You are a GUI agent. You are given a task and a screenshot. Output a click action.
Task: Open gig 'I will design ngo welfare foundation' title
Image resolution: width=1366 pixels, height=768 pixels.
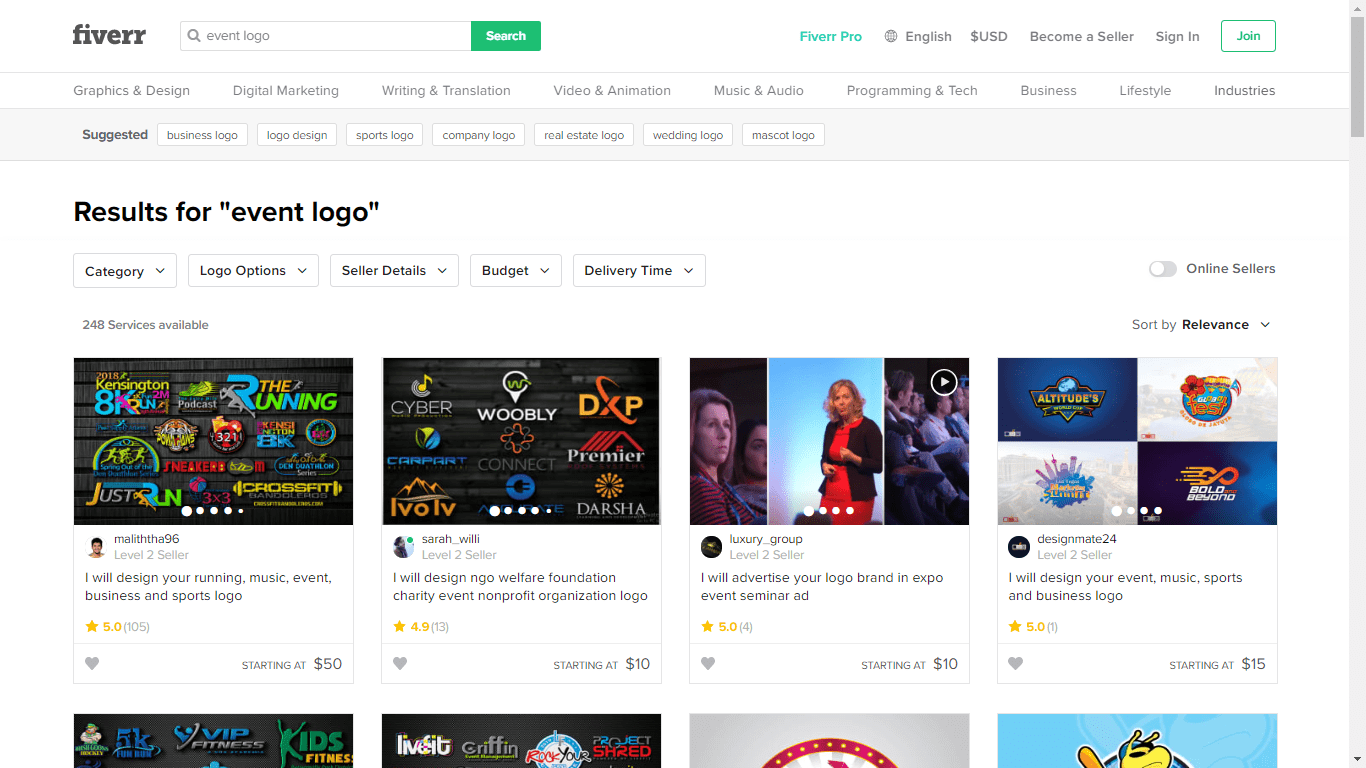click(x=520, y=587)
